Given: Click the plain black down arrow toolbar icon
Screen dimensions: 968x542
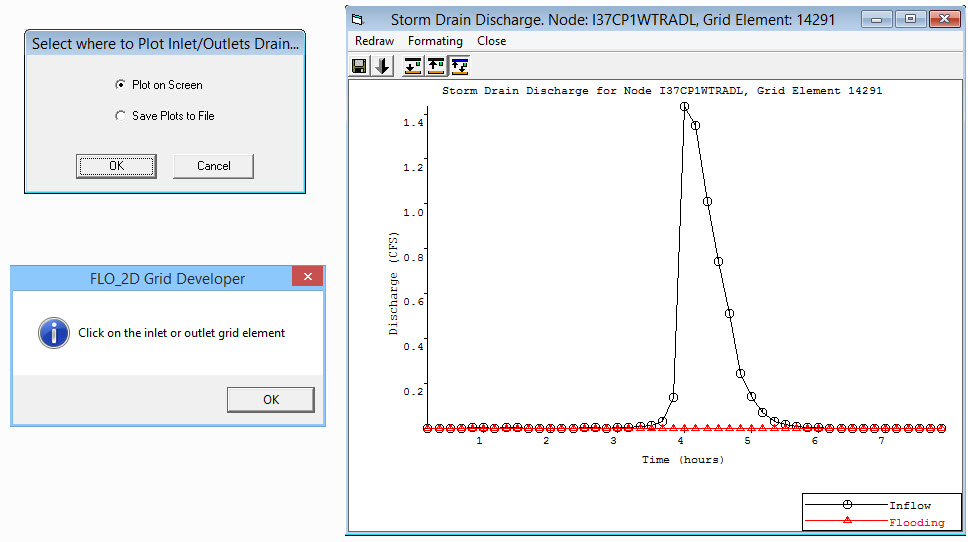Looking at the screenshot, I should coord(383,66).
